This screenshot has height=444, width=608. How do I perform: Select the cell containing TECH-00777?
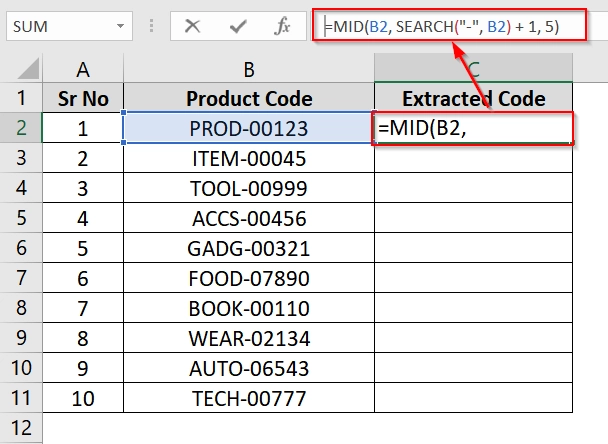click(x=249, y=398)
